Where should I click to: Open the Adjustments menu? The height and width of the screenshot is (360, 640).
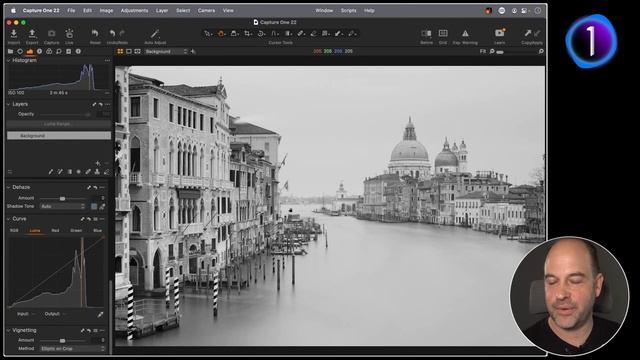tap(134, 11)
